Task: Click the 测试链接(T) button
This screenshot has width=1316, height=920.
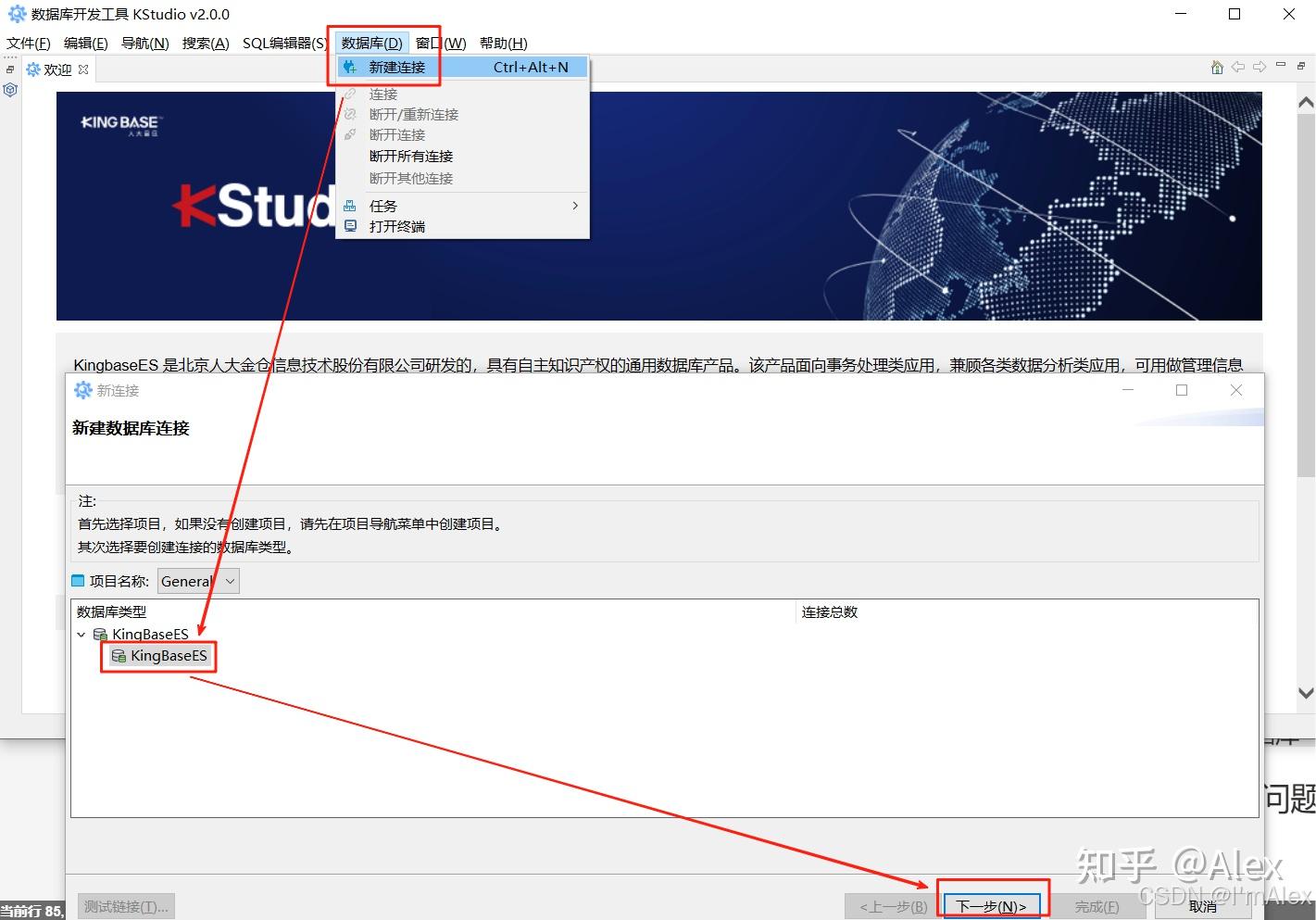Action: 127,906
